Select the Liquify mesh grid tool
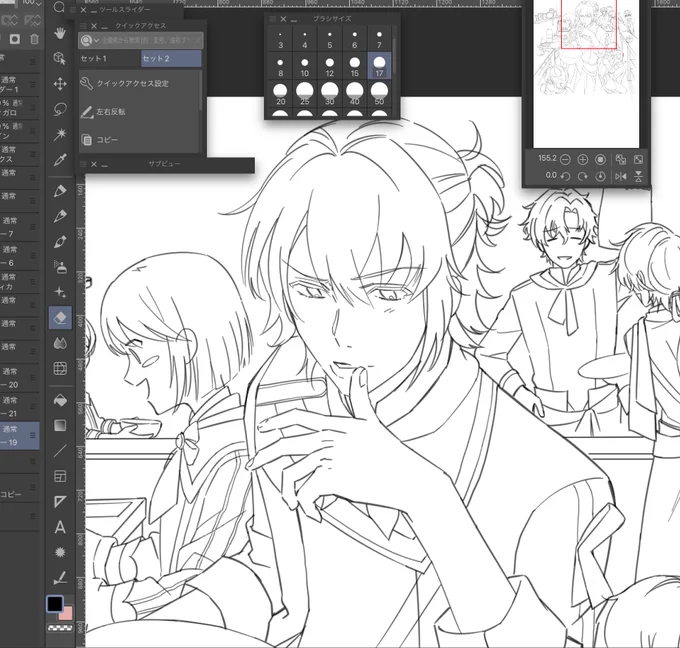This screenshot has height=648, width=680. pos(60,369)
